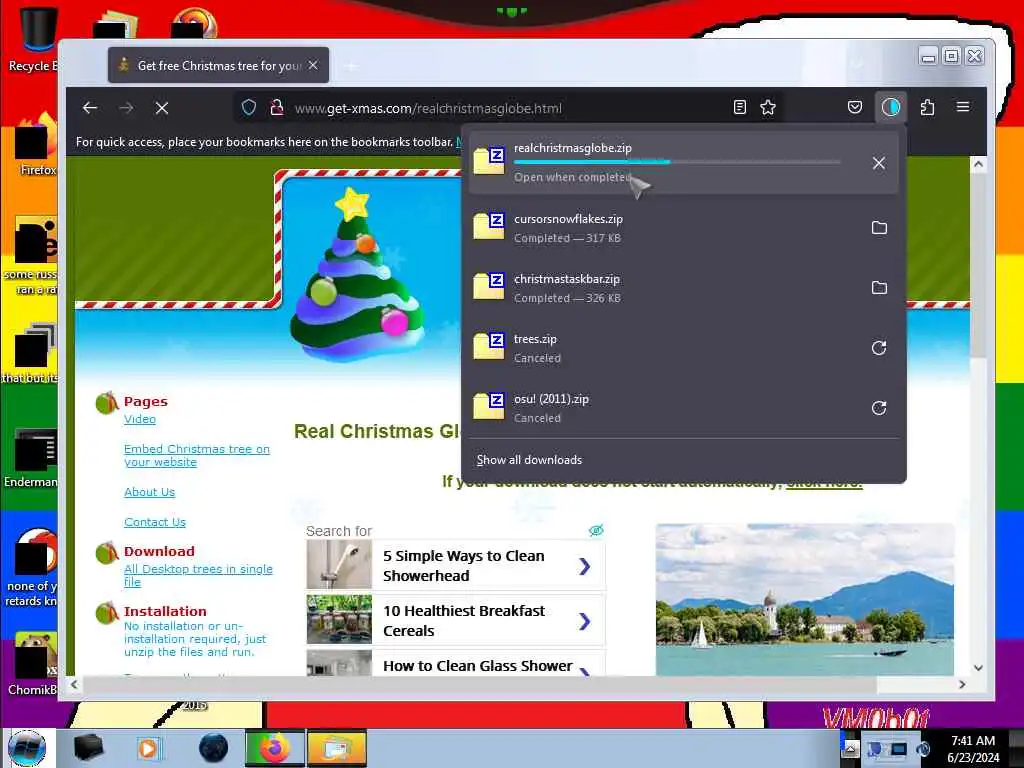The image size is (1024, 768).
Task: Click the lake landscape advertisement image
Action: coord(805,600)
